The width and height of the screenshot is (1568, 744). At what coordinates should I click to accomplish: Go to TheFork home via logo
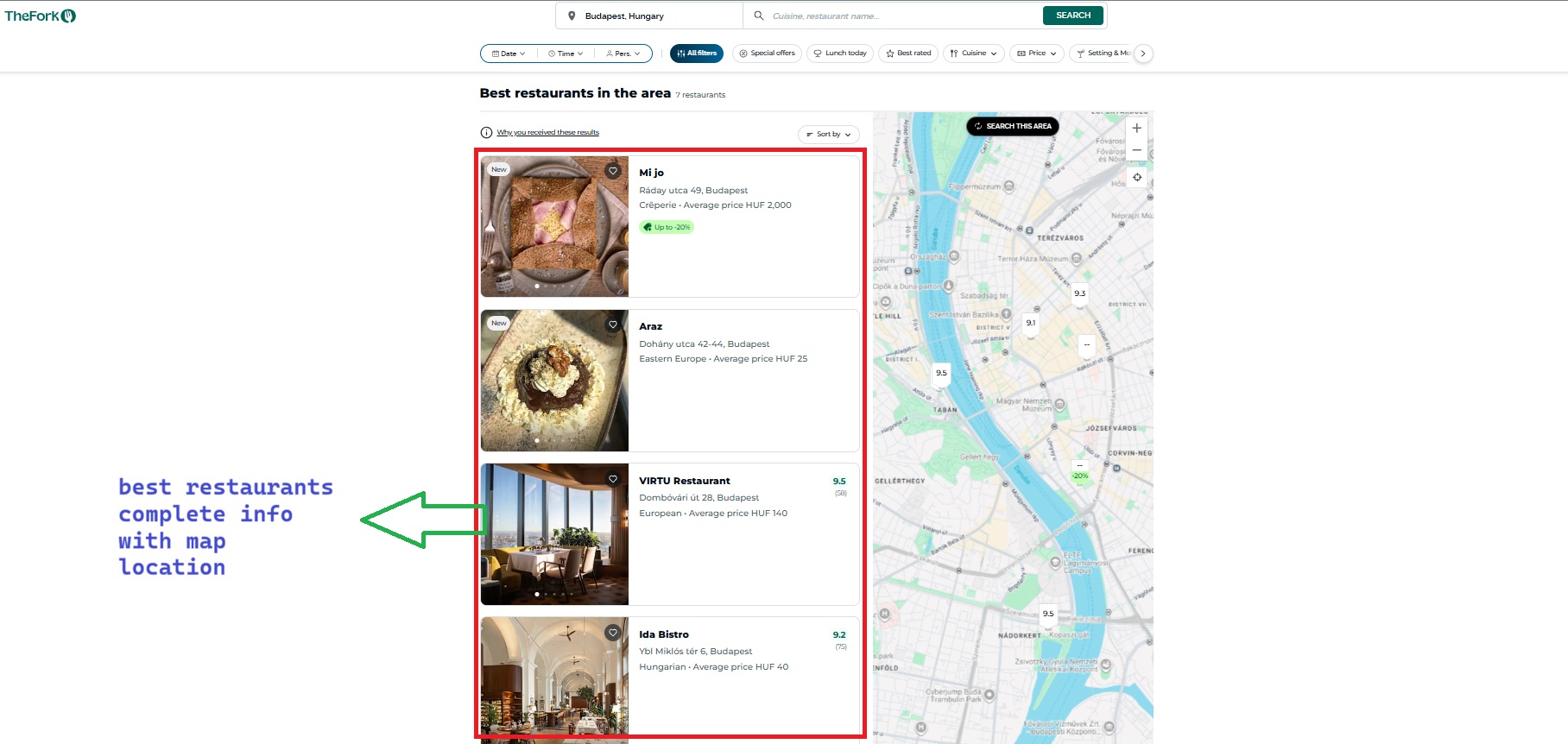(41, 16)
